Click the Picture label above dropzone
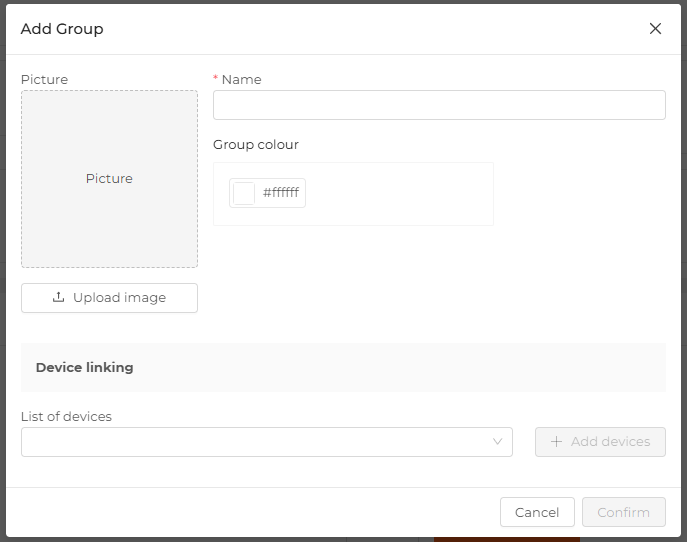Screen dimensions: 687x542 pos(44,79)
